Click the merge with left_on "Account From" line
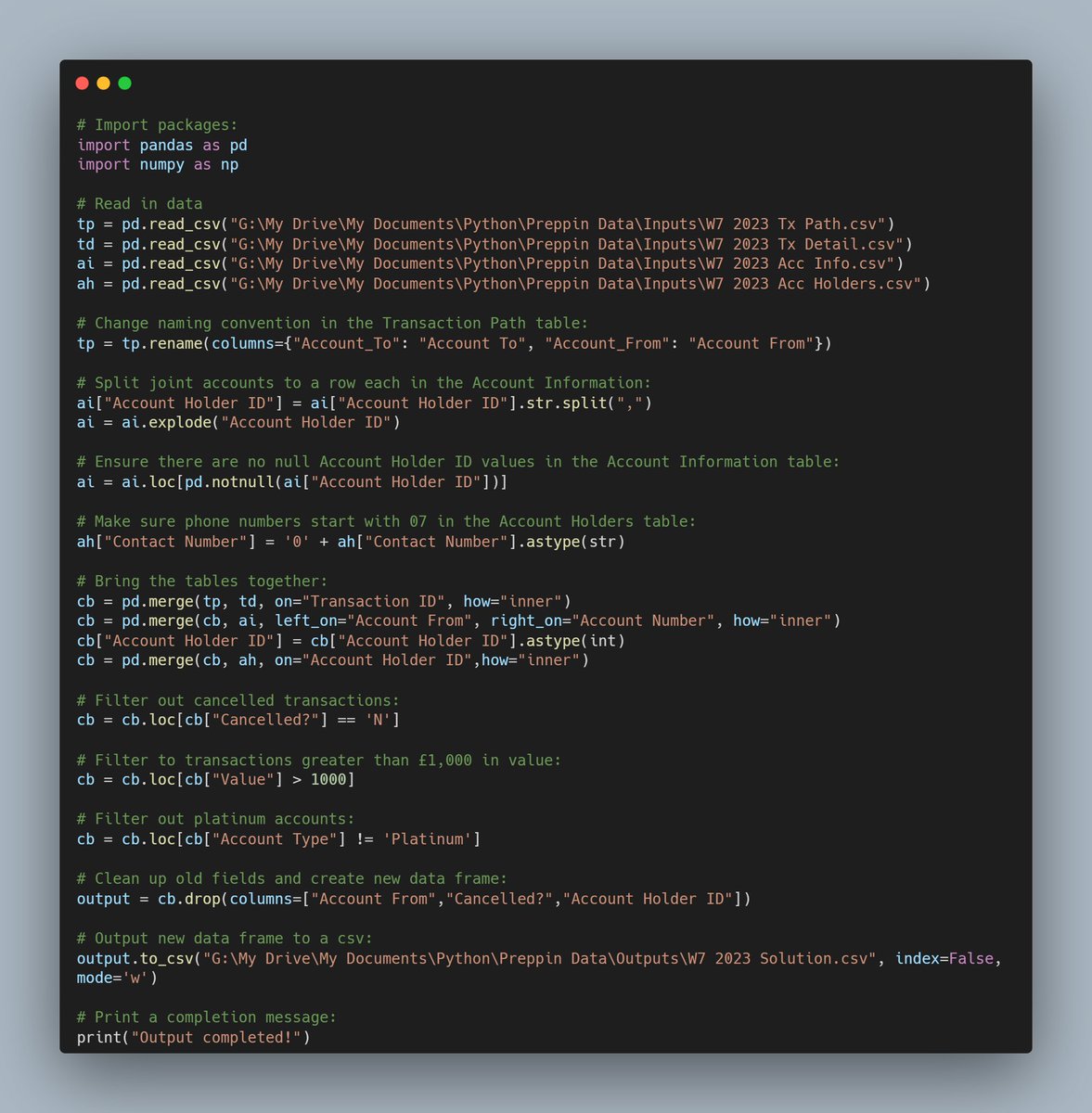The image size is (1092, 1113). click(x=458, y=620)
